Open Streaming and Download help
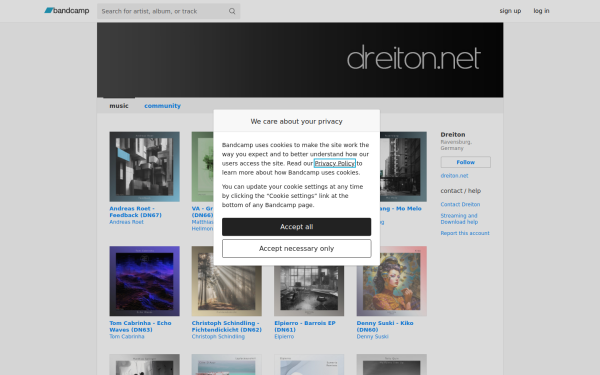Viewport: 600px width, 375px height. pyautogui.click(x=459, y=219)
